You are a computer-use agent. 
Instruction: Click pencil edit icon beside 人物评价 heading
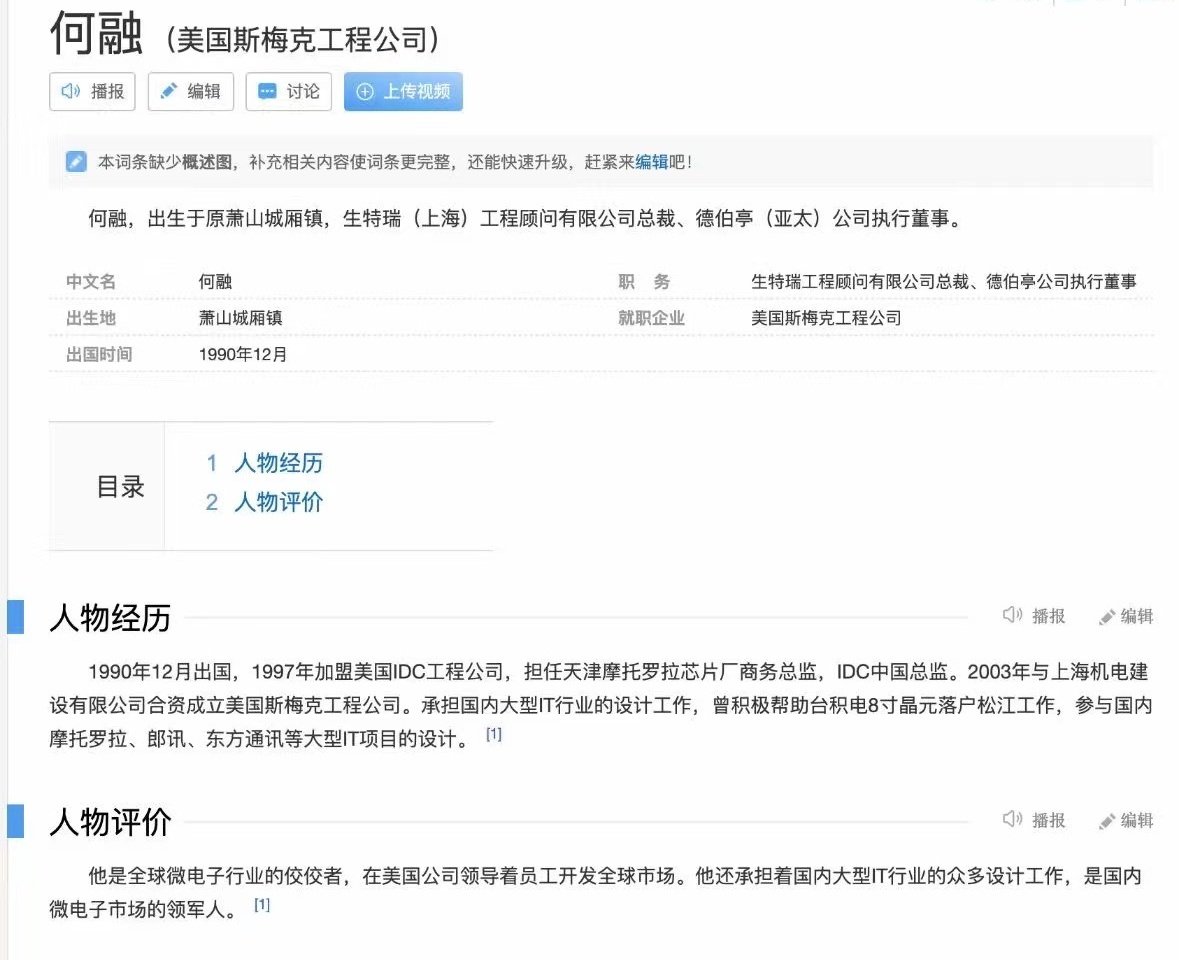pyautogui.click(x=1107, y=821)
